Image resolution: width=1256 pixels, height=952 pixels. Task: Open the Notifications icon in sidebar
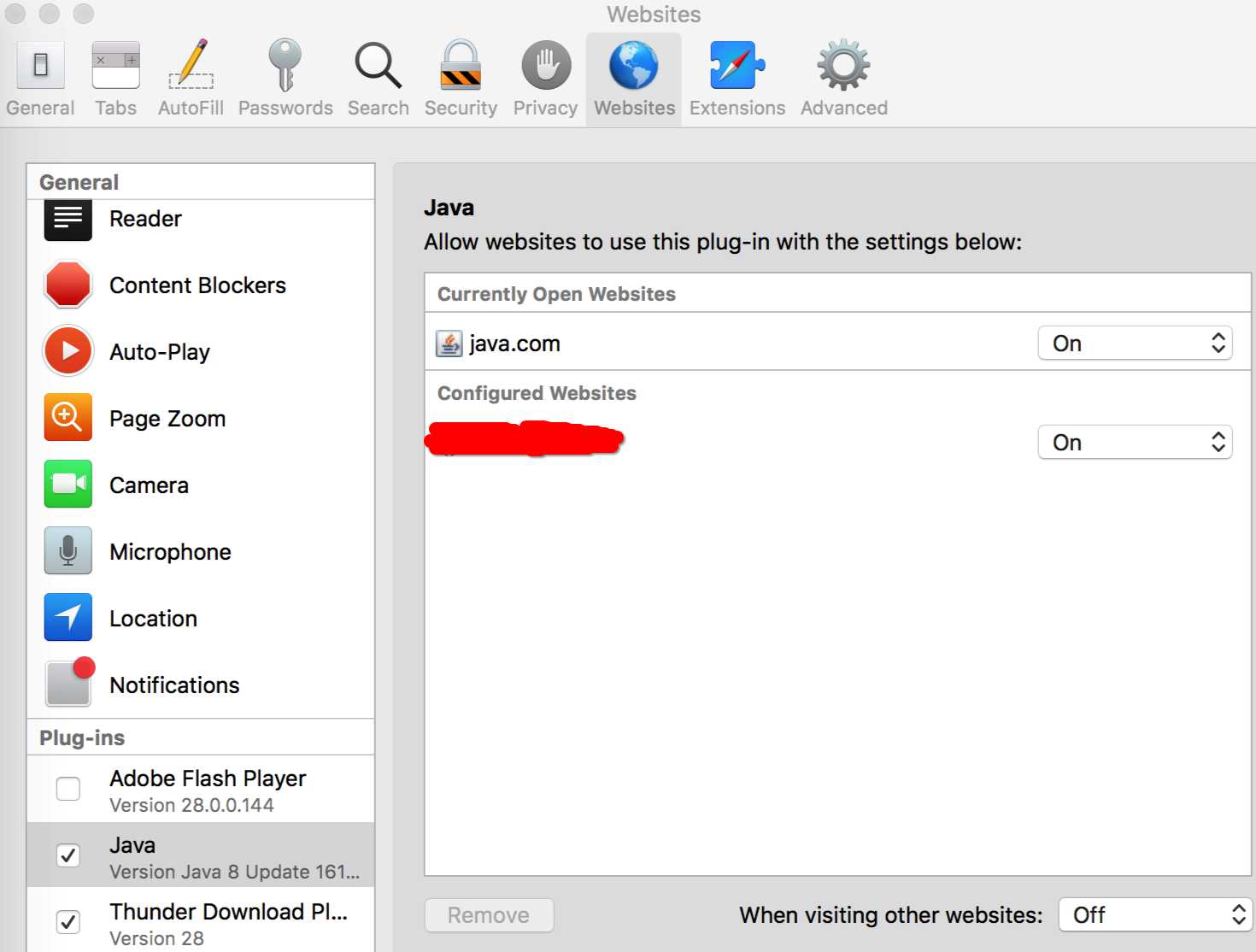[x=70, y=682]
